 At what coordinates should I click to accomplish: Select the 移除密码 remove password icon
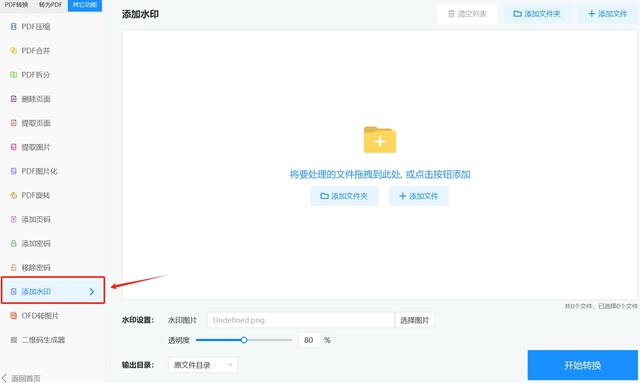[x=13, y=267]
